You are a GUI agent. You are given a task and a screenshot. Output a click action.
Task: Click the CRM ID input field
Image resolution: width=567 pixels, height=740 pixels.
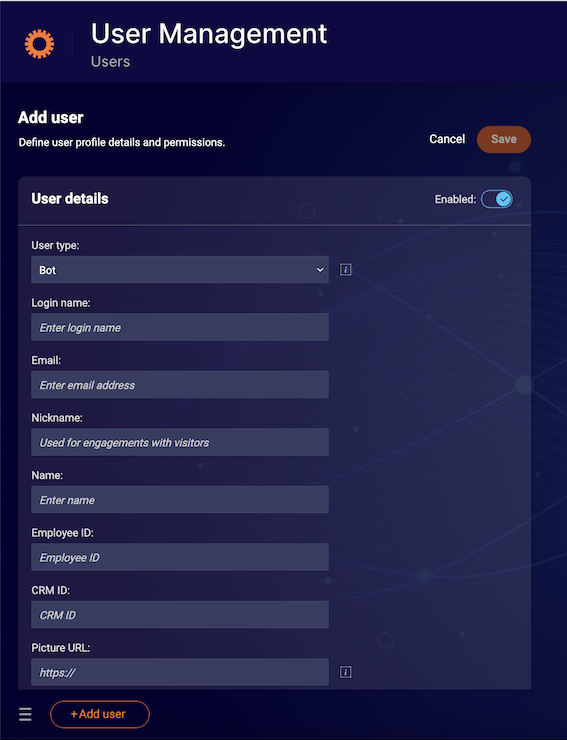[180, 615]
